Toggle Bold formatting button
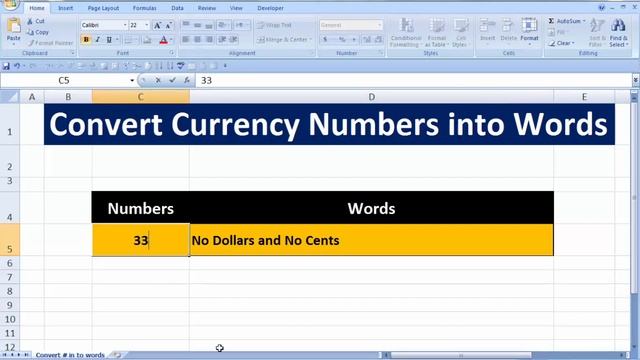 pyautogui.click(x=86, y=40)
